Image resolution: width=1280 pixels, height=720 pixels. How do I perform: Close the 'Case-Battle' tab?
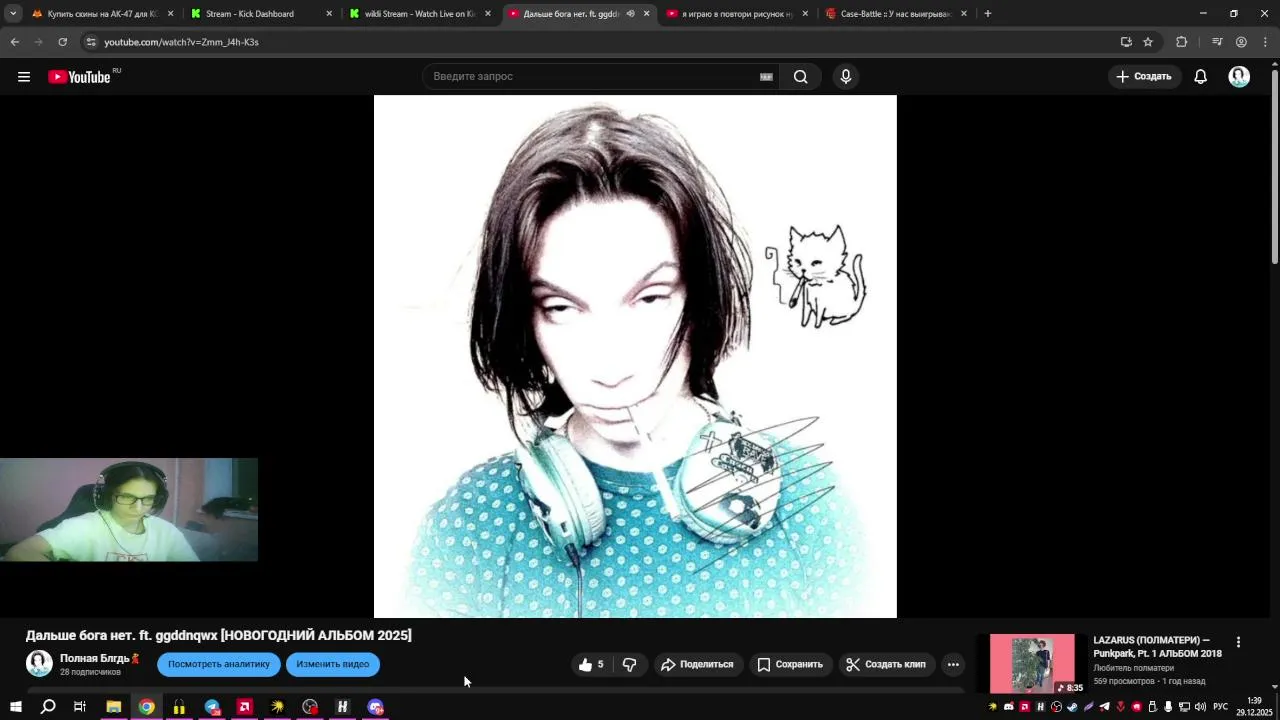[964, 14]
